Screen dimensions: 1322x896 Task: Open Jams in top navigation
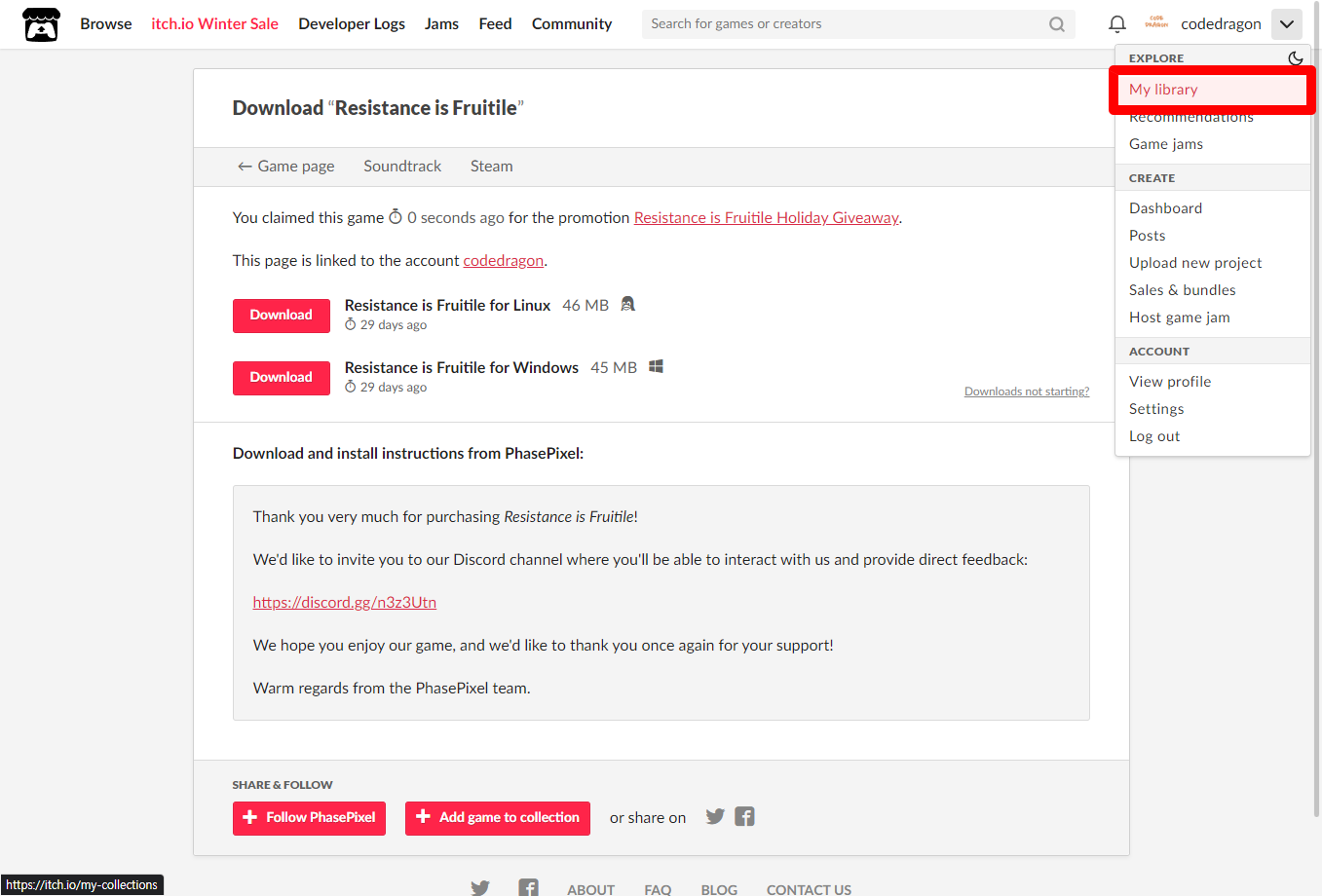(x=441, y=23)
